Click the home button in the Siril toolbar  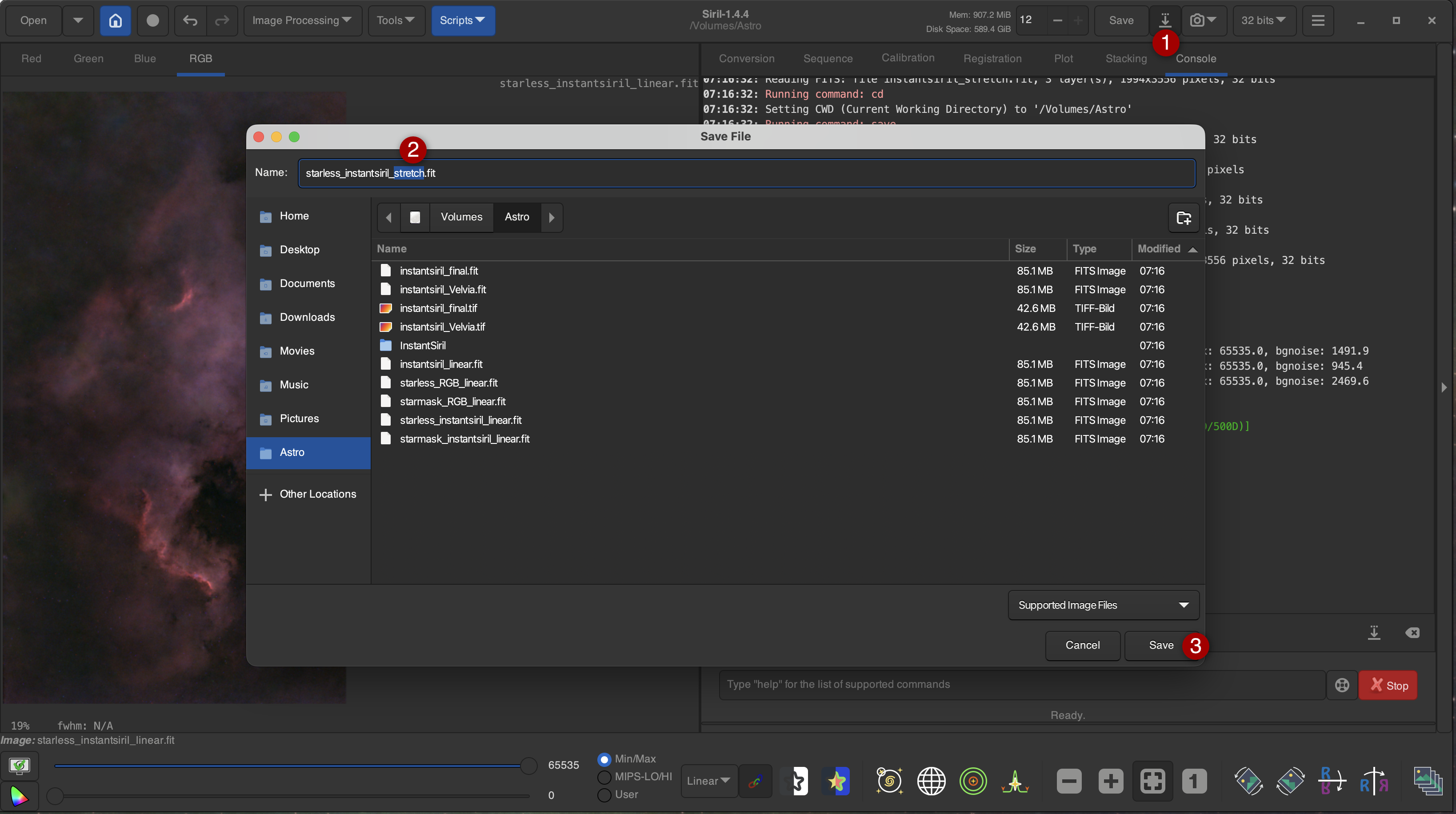(x=115, y=21)
